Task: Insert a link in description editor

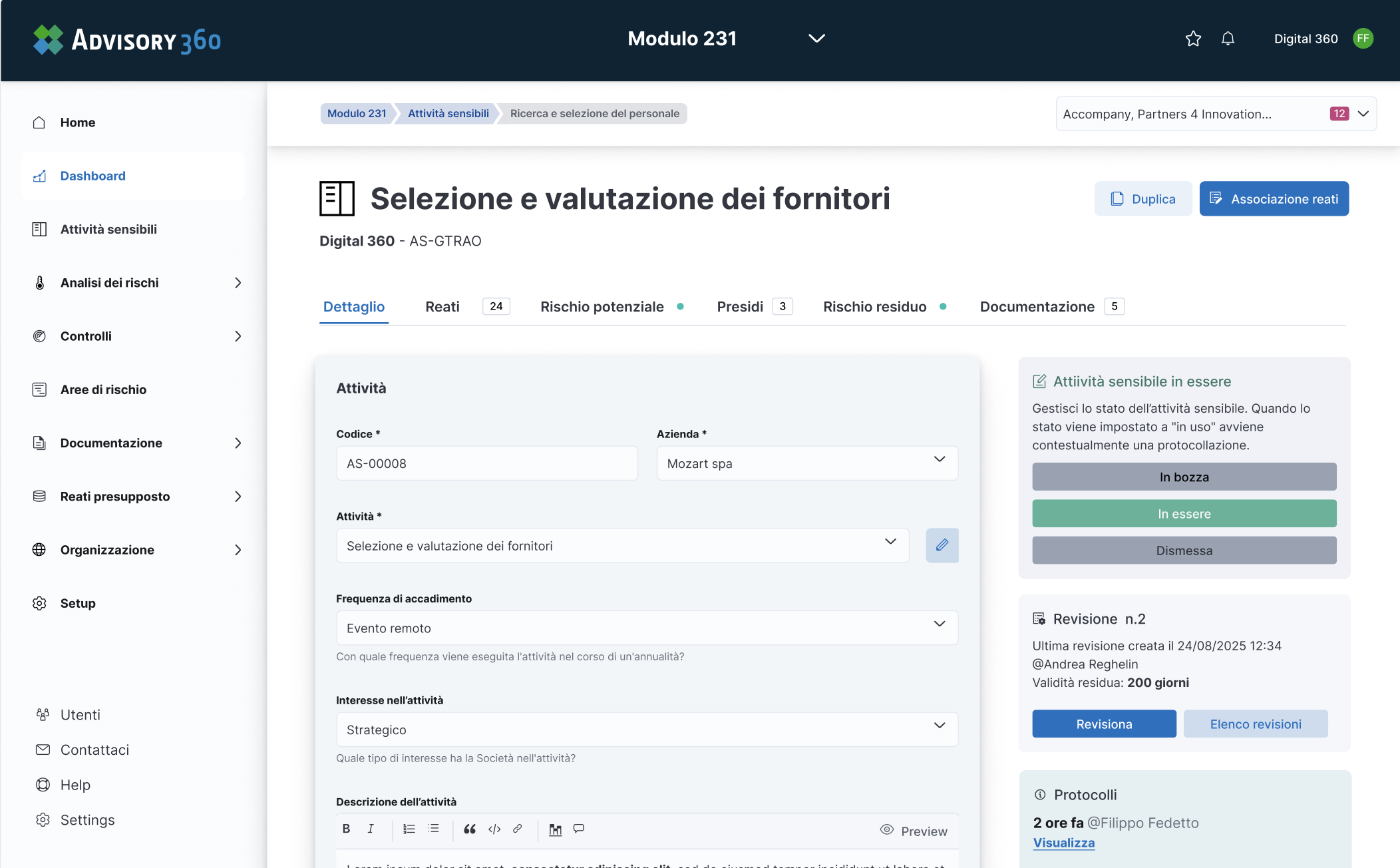Action: click(518, 829)
